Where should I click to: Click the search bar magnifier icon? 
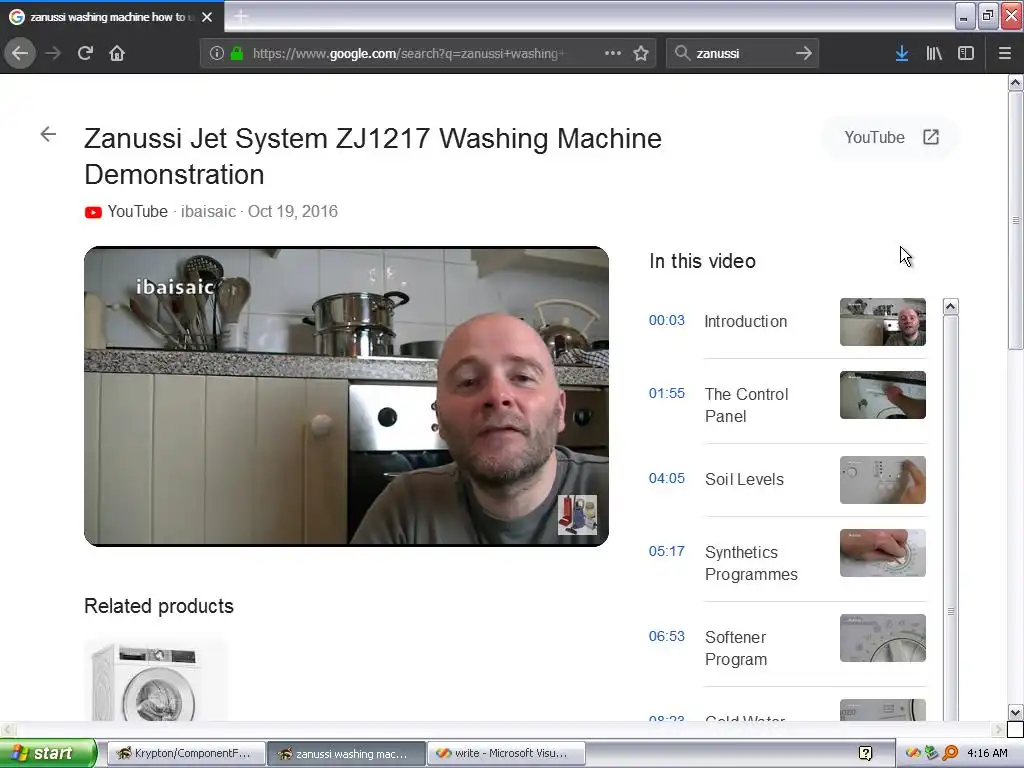click(682, 53)
